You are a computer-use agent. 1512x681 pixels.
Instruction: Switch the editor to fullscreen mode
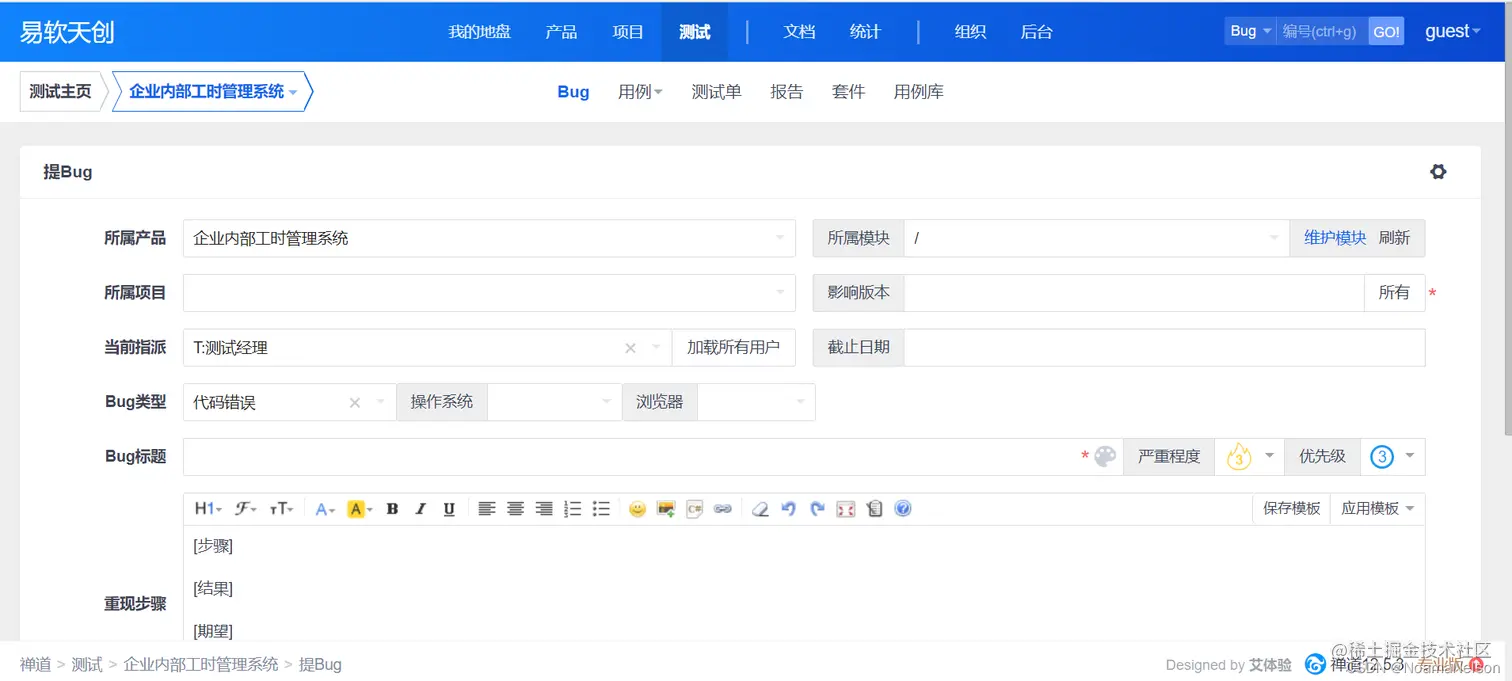845,509
